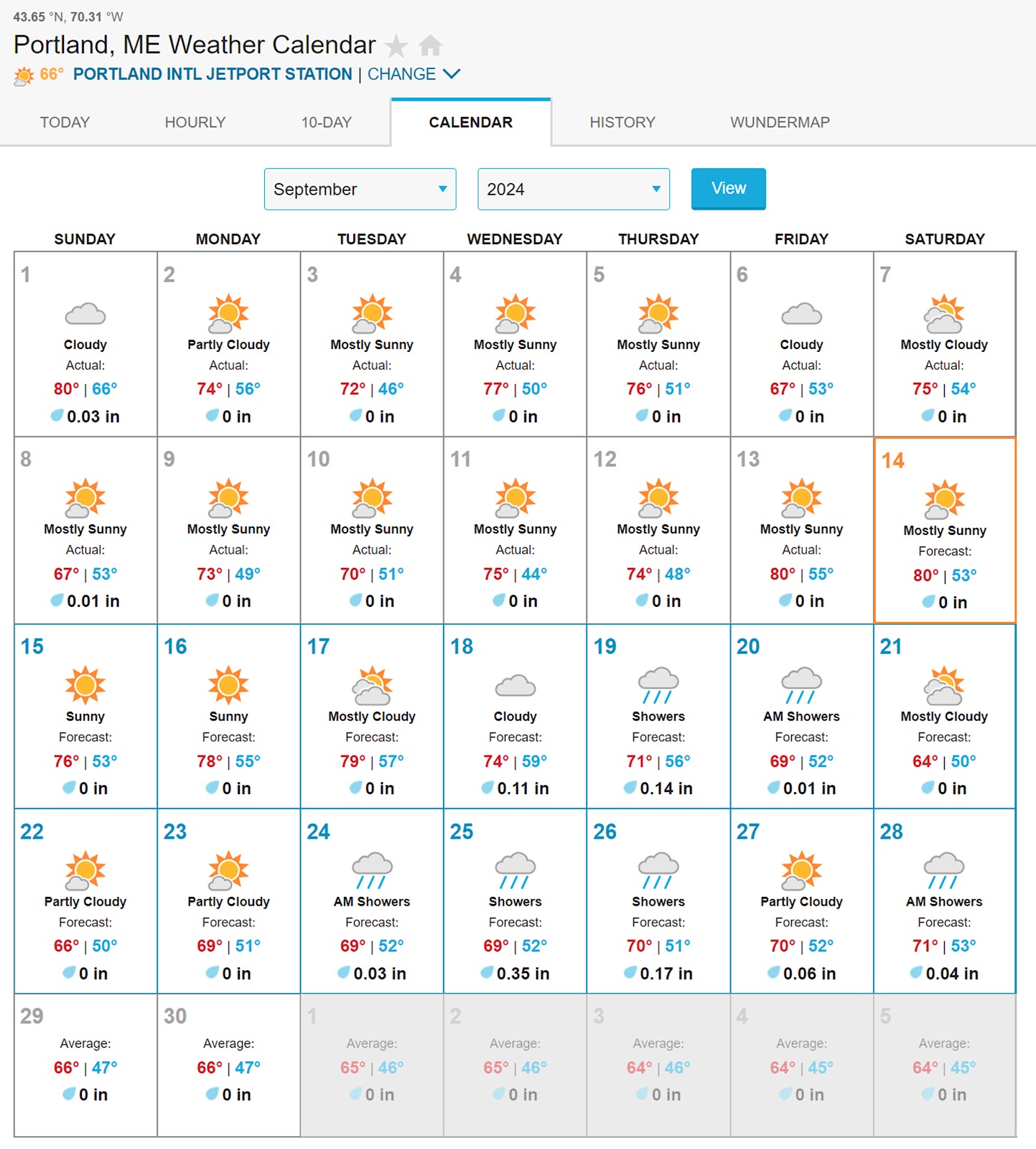The height and width of the screenshot is (1149, 1036).
Task: Click the September 29 average cell
Action: 85,1065
